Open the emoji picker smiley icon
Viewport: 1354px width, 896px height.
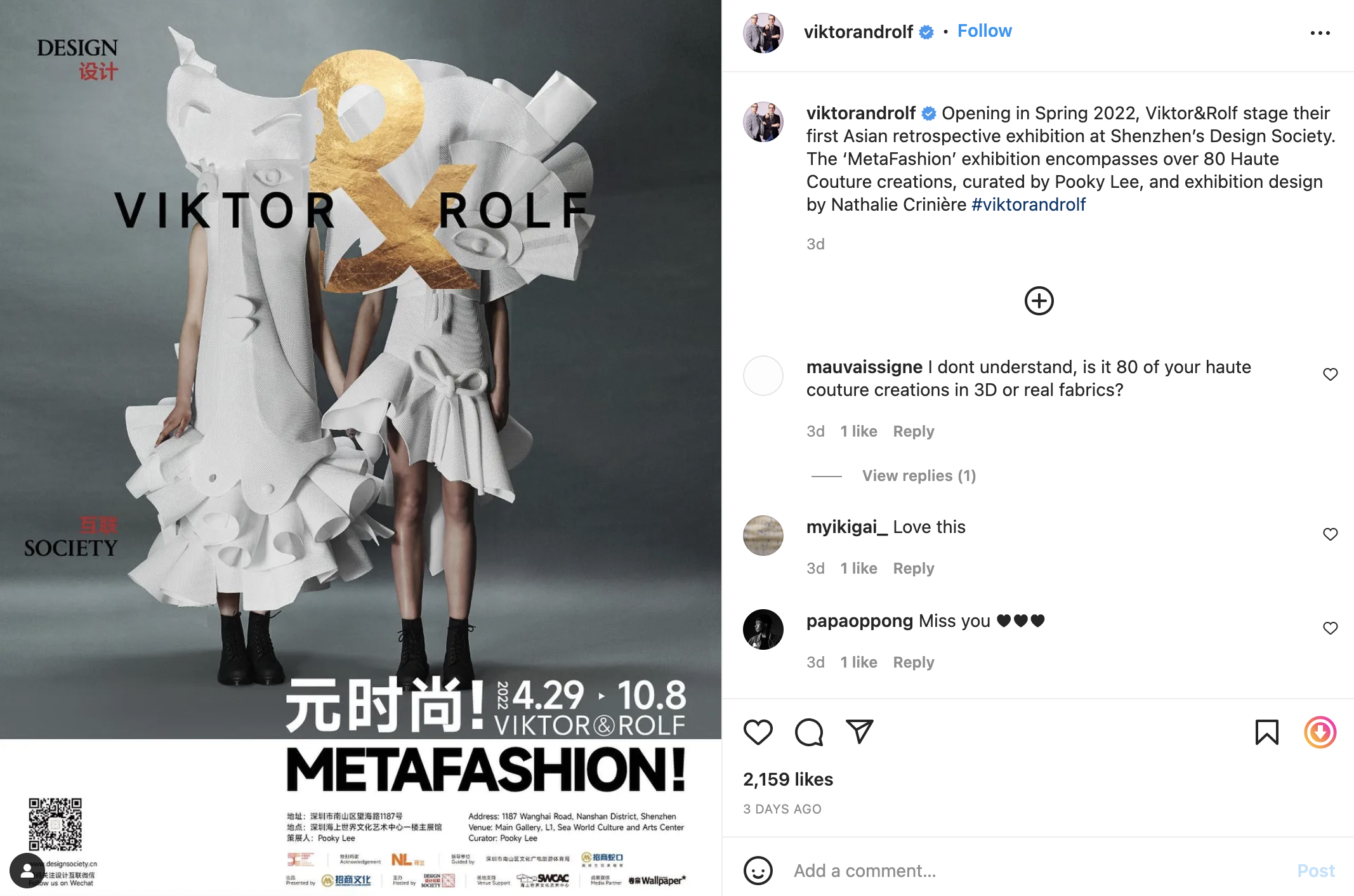point(758,871)
